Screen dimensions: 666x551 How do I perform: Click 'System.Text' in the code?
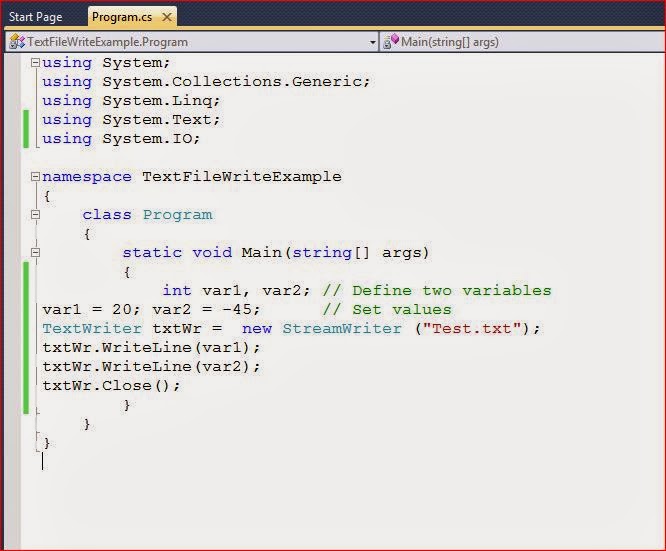coord(157,119)
